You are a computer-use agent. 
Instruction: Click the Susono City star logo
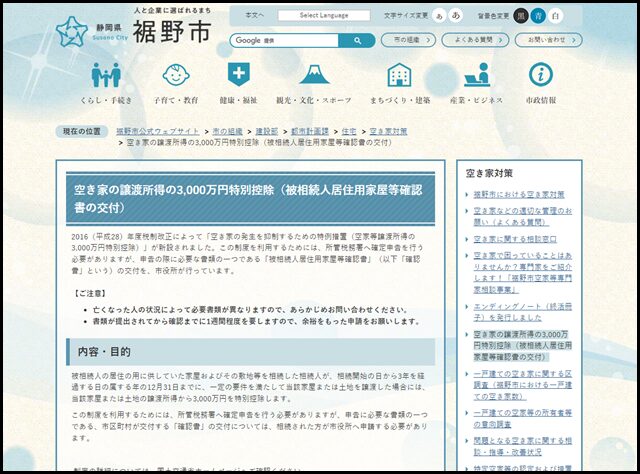(x=71, y=31)
